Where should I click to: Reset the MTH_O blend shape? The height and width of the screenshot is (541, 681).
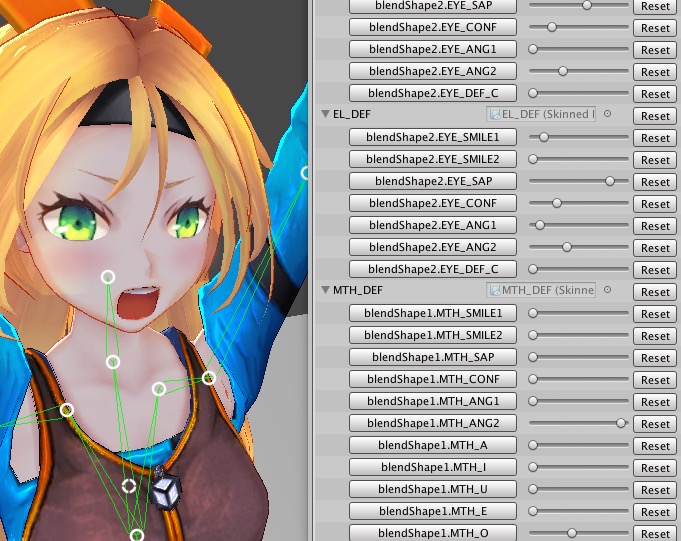(x=655, y=534)
